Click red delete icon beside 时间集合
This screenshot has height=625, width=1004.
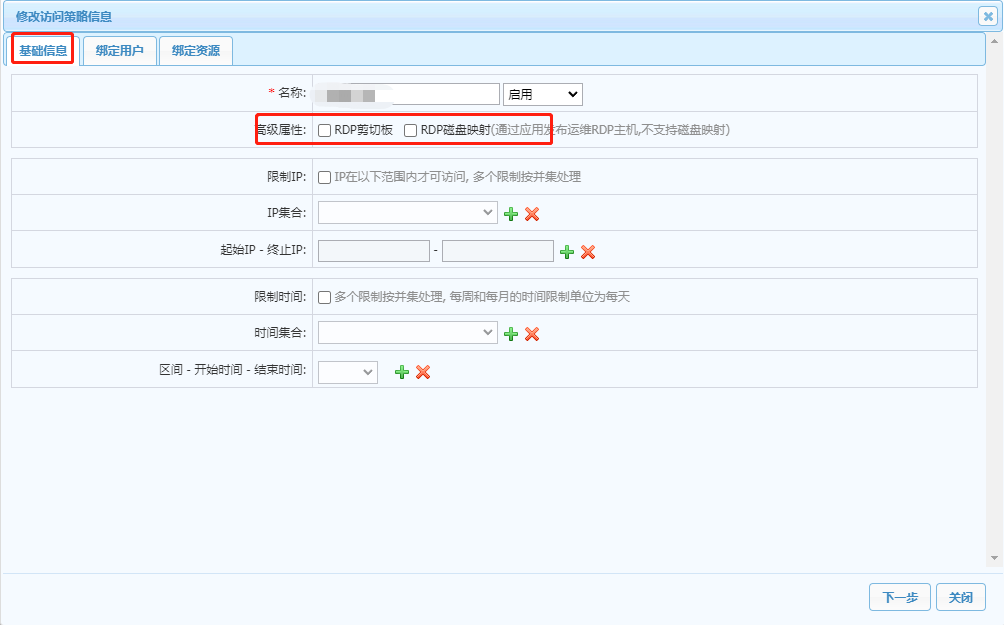(532, 334)
